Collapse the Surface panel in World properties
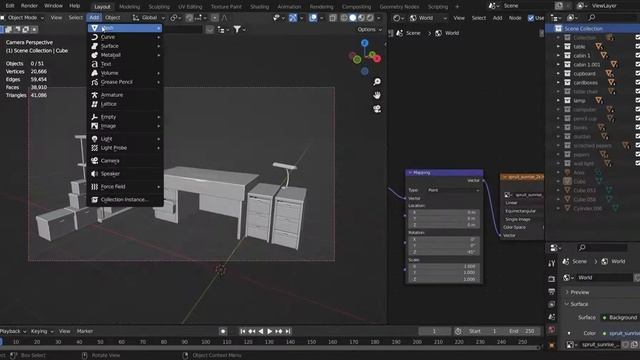The width and height of the screenshot is (640, 360). pos(579,304)
